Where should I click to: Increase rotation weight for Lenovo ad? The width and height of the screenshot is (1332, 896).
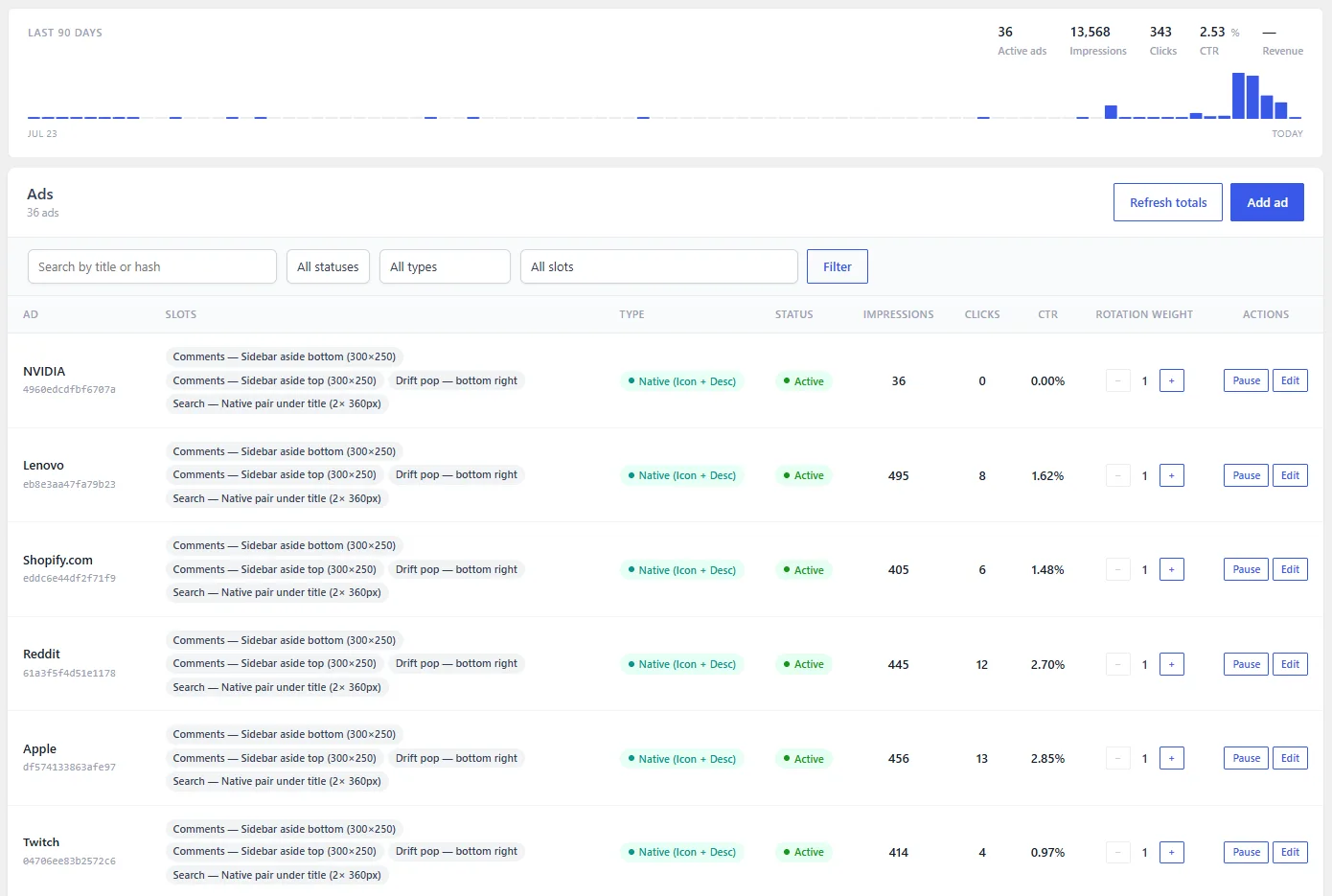[1171, 475]
